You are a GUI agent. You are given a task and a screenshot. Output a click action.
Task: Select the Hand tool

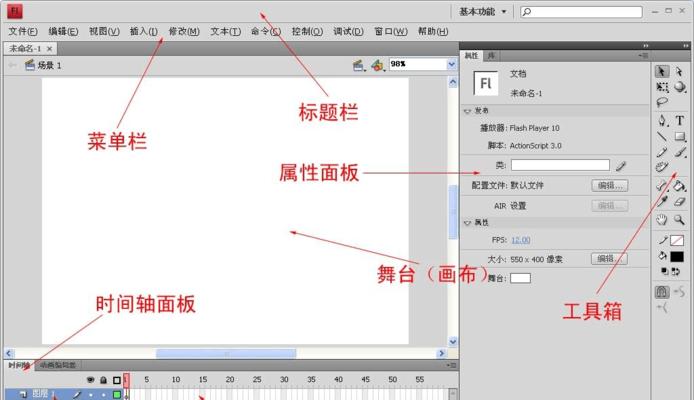[x=662, y=219]
